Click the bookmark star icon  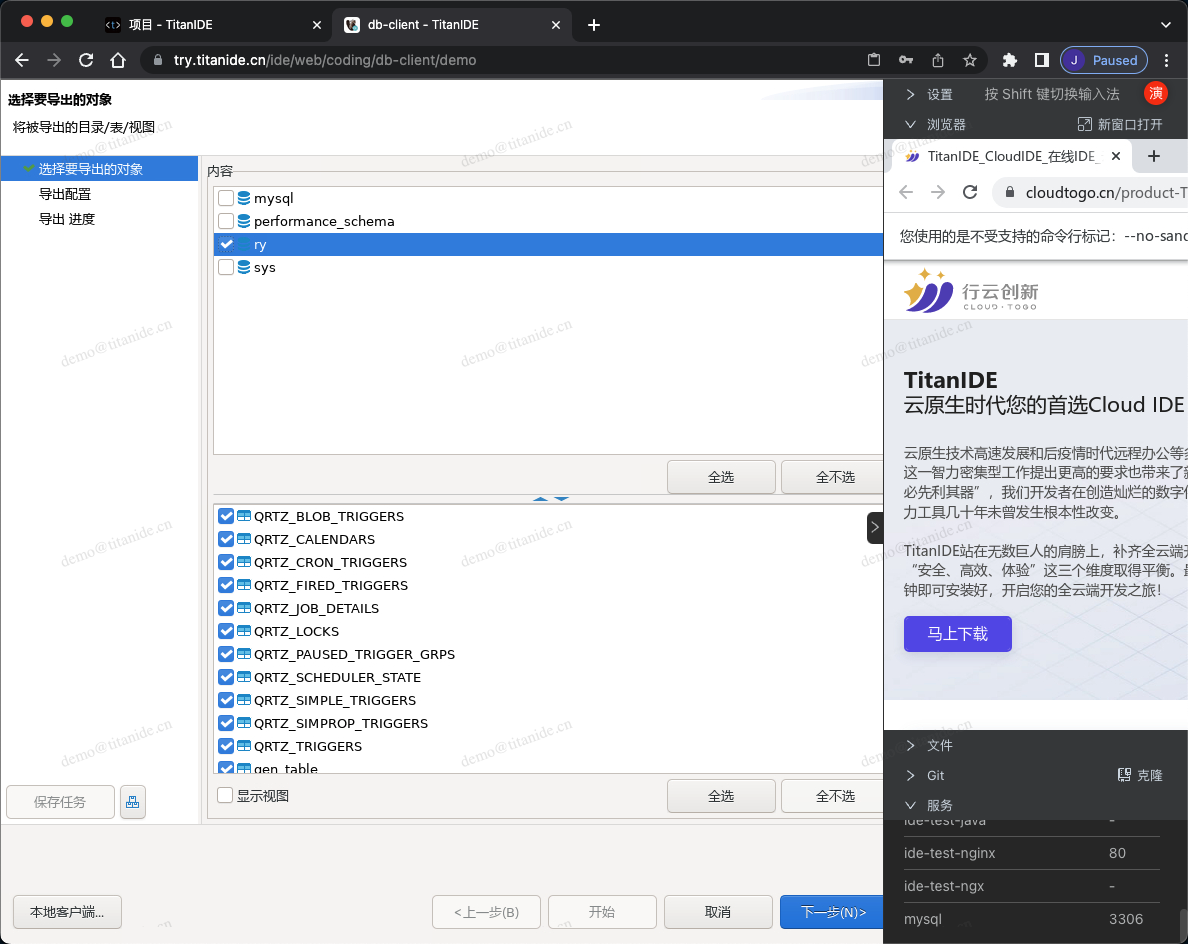point(969,60)
